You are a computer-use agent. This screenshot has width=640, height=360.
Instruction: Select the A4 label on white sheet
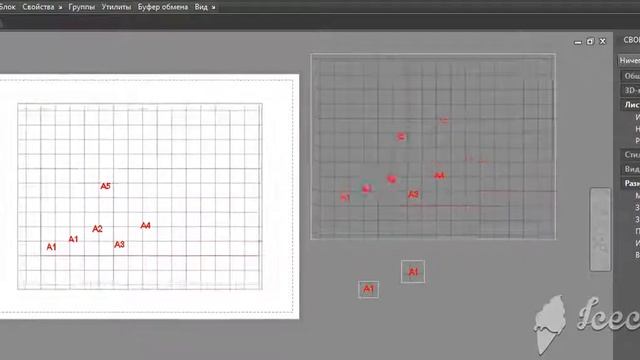(145, 225)
